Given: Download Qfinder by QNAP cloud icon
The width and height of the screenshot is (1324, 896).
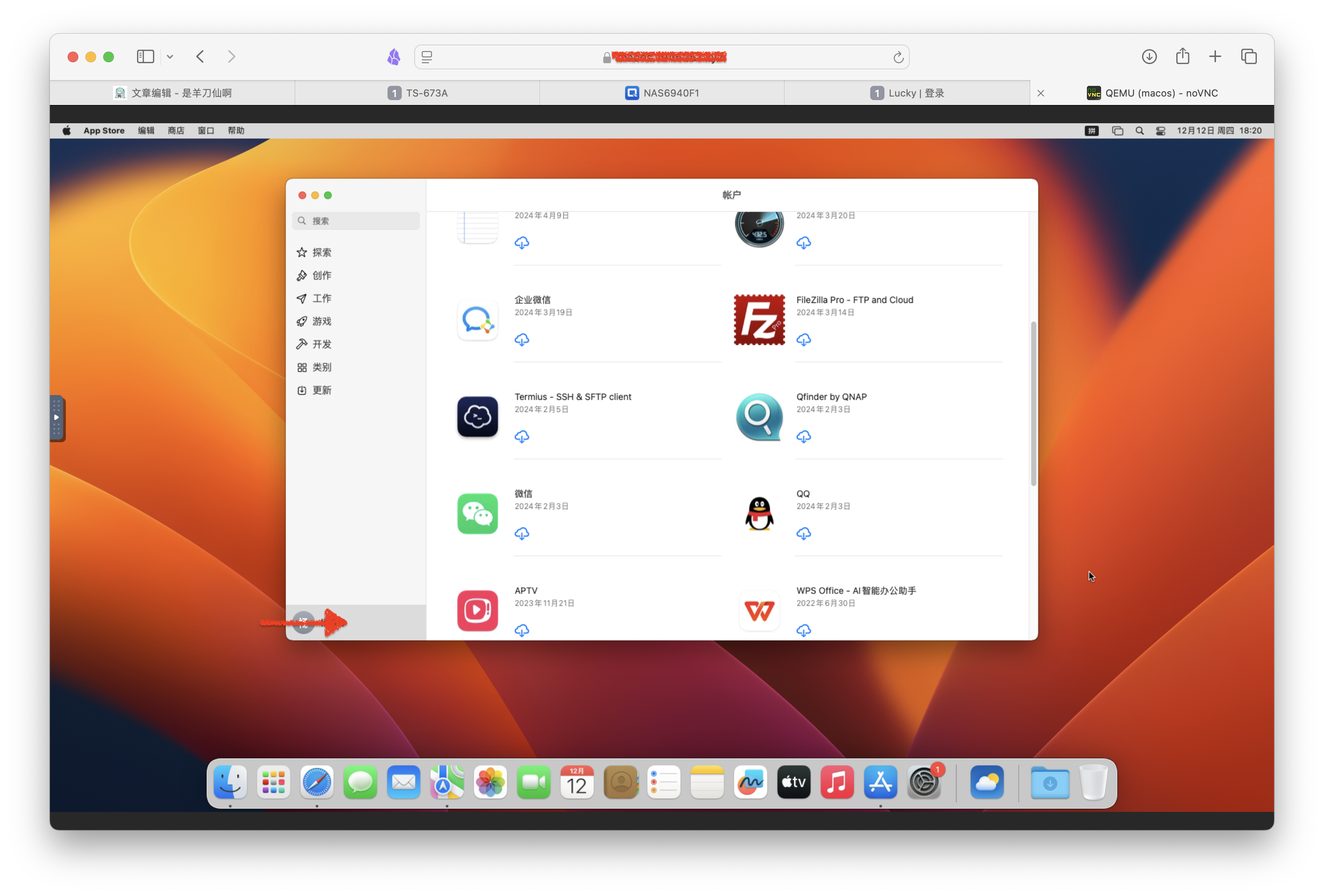Looking at the screenshot, I should coord(803,437).
